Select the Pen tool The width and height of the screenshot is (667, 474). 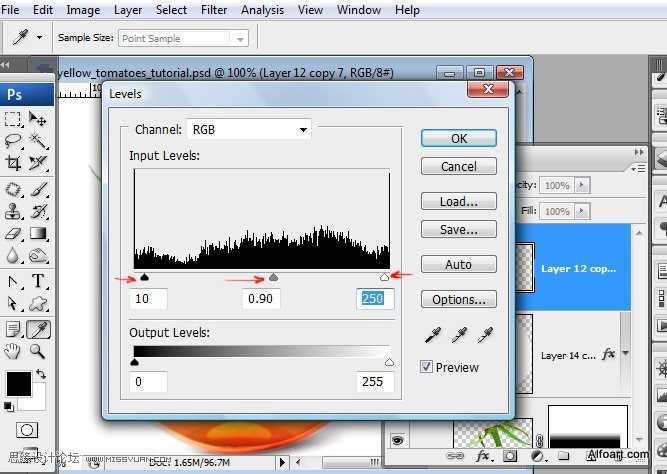(x=13, y=281)
